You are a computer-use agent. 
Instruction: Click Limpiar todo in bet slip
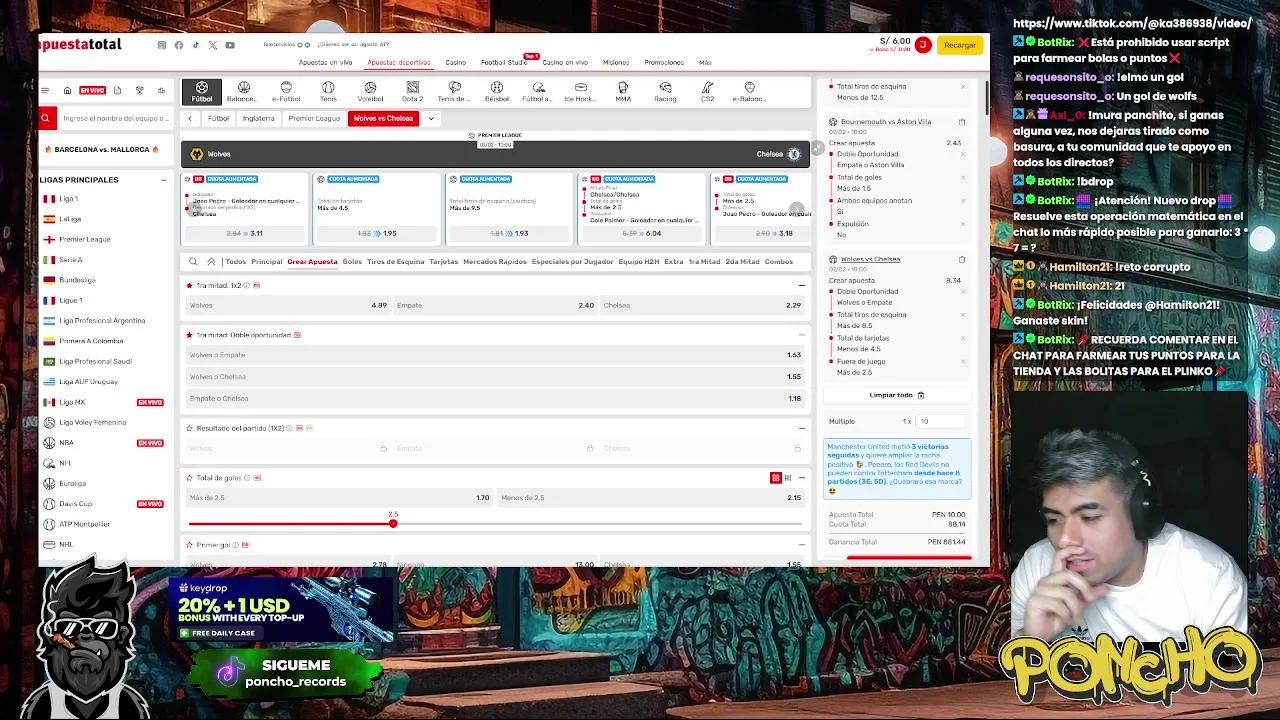point(896,395)
